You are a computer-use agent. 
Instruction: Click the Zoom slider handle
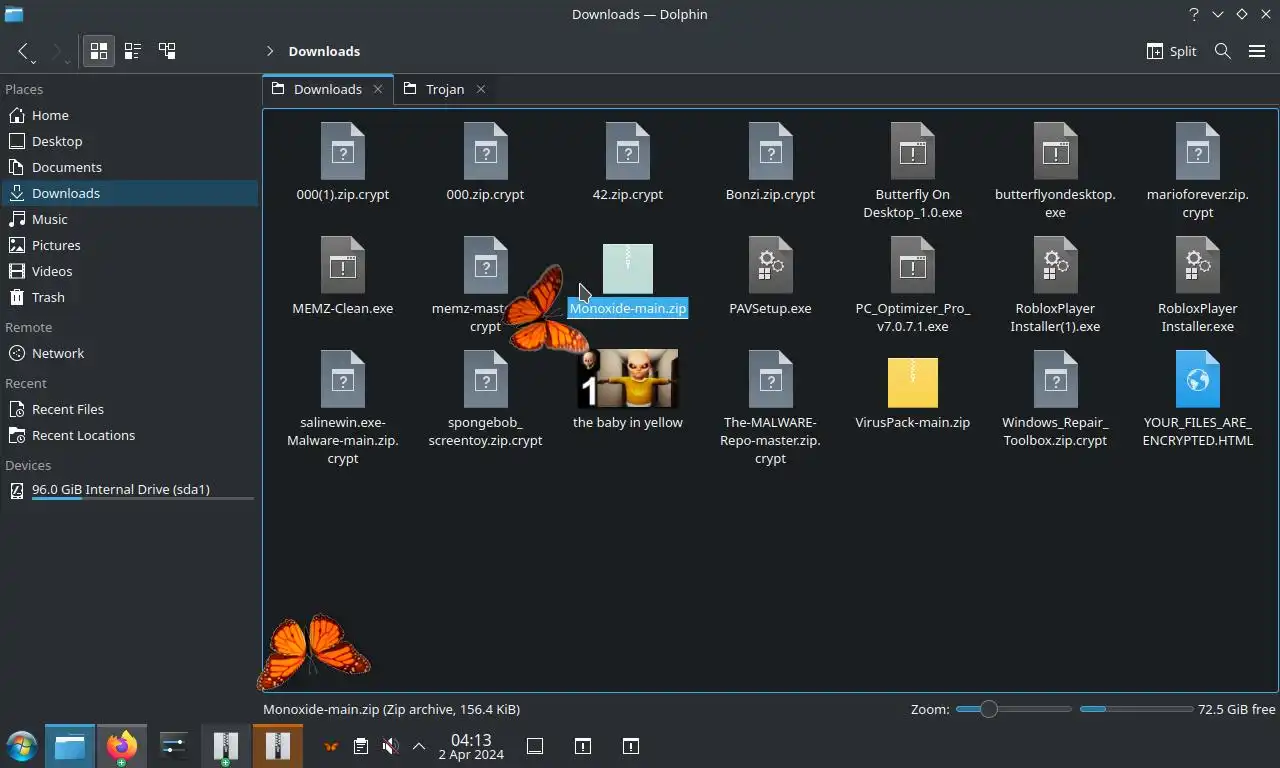click(x=988, y=709)
